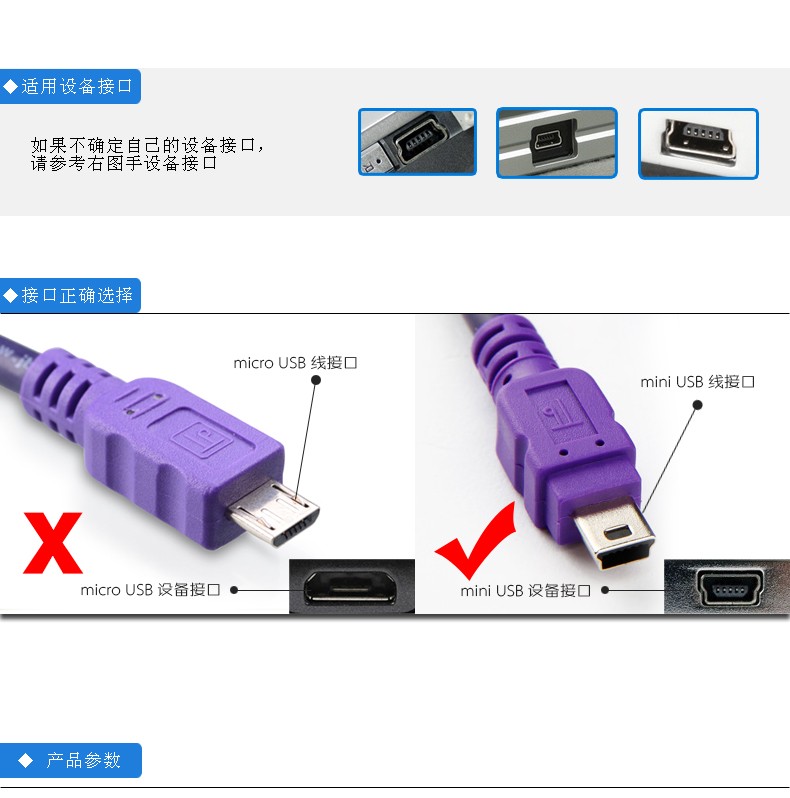Open the third port thumbnail with white background

click(698, 144)
